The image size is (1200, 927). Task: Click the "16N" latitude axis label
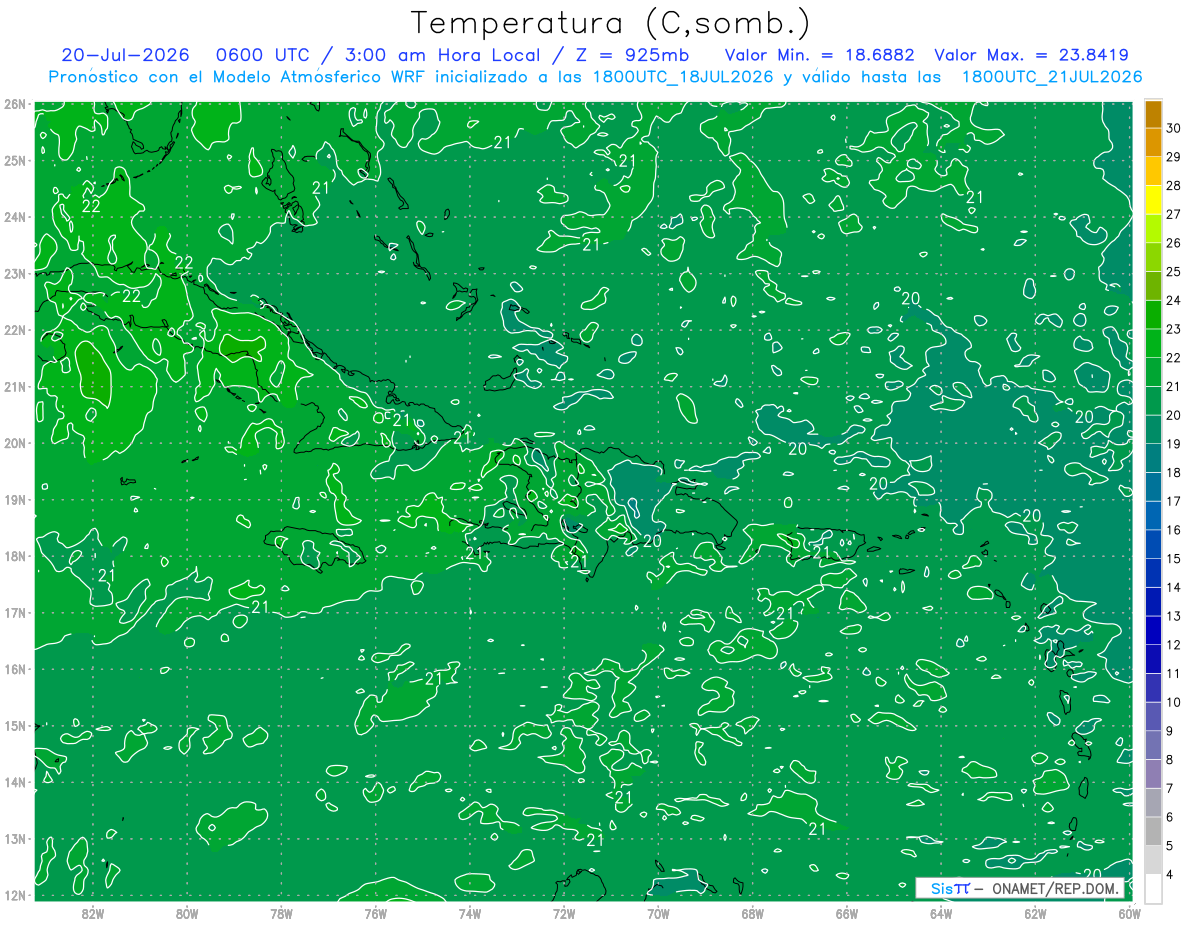(15, 669)
